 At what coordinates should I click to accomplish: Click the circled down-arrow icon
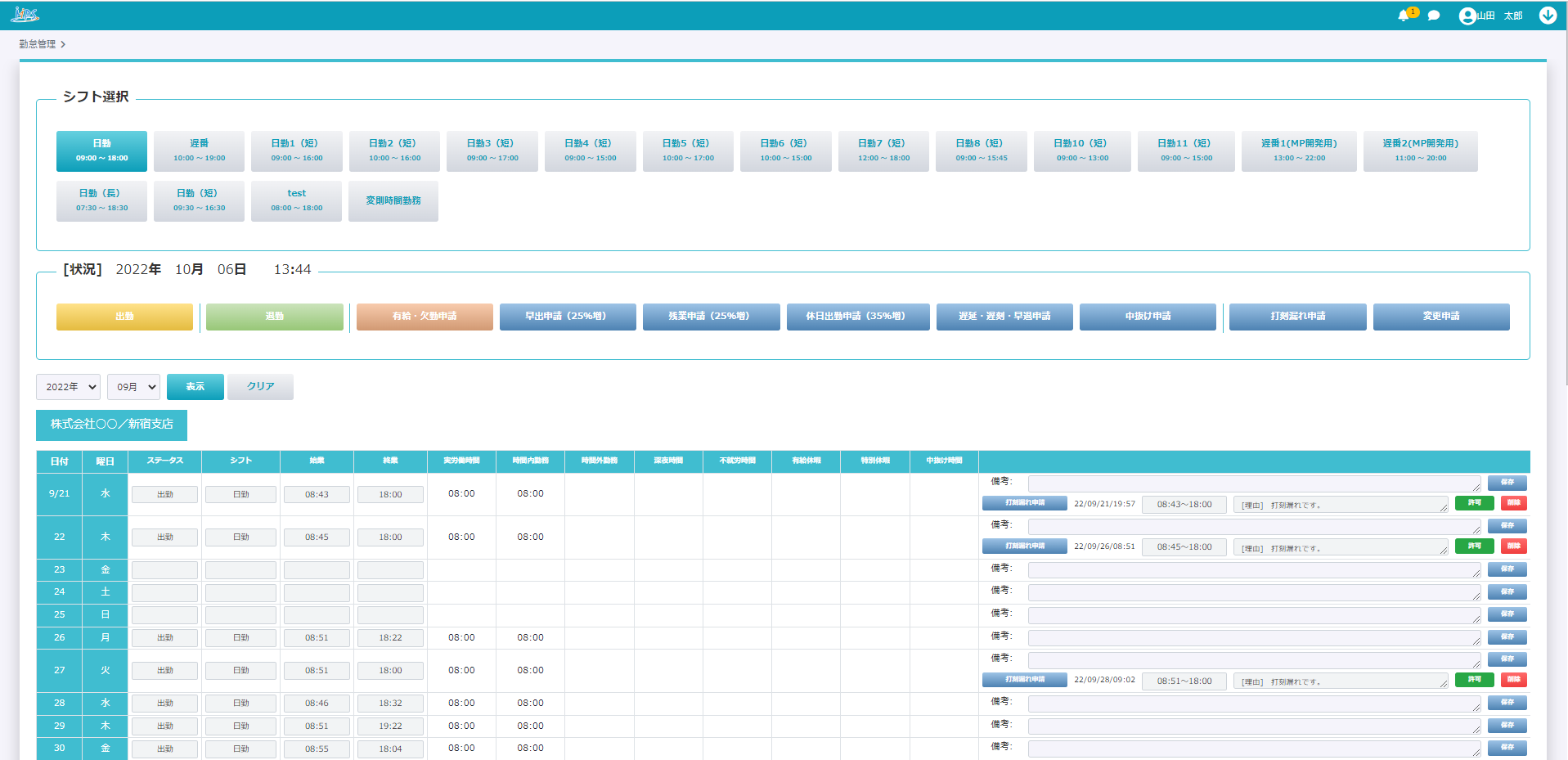pos(1548,16)
